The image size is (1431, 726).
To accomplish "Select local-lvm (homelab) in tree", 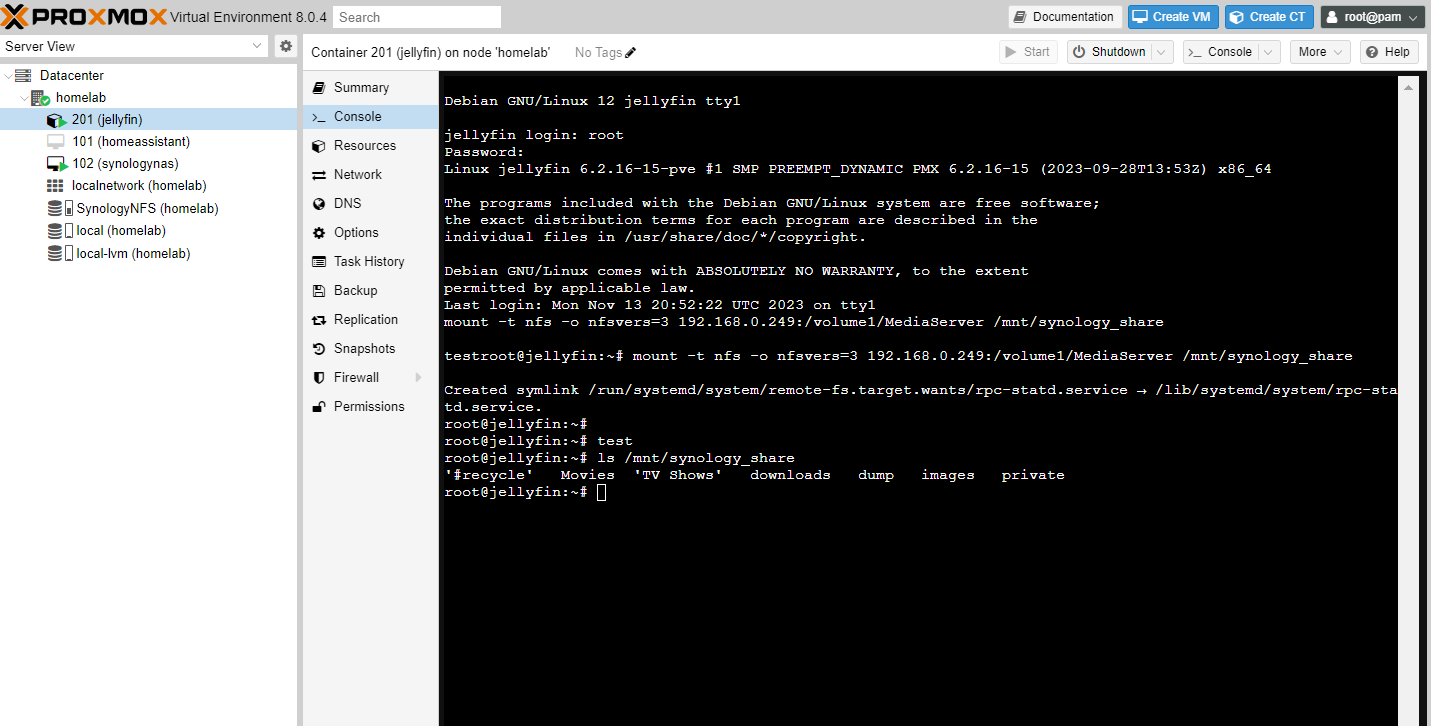I will click(x=133, y=253).
